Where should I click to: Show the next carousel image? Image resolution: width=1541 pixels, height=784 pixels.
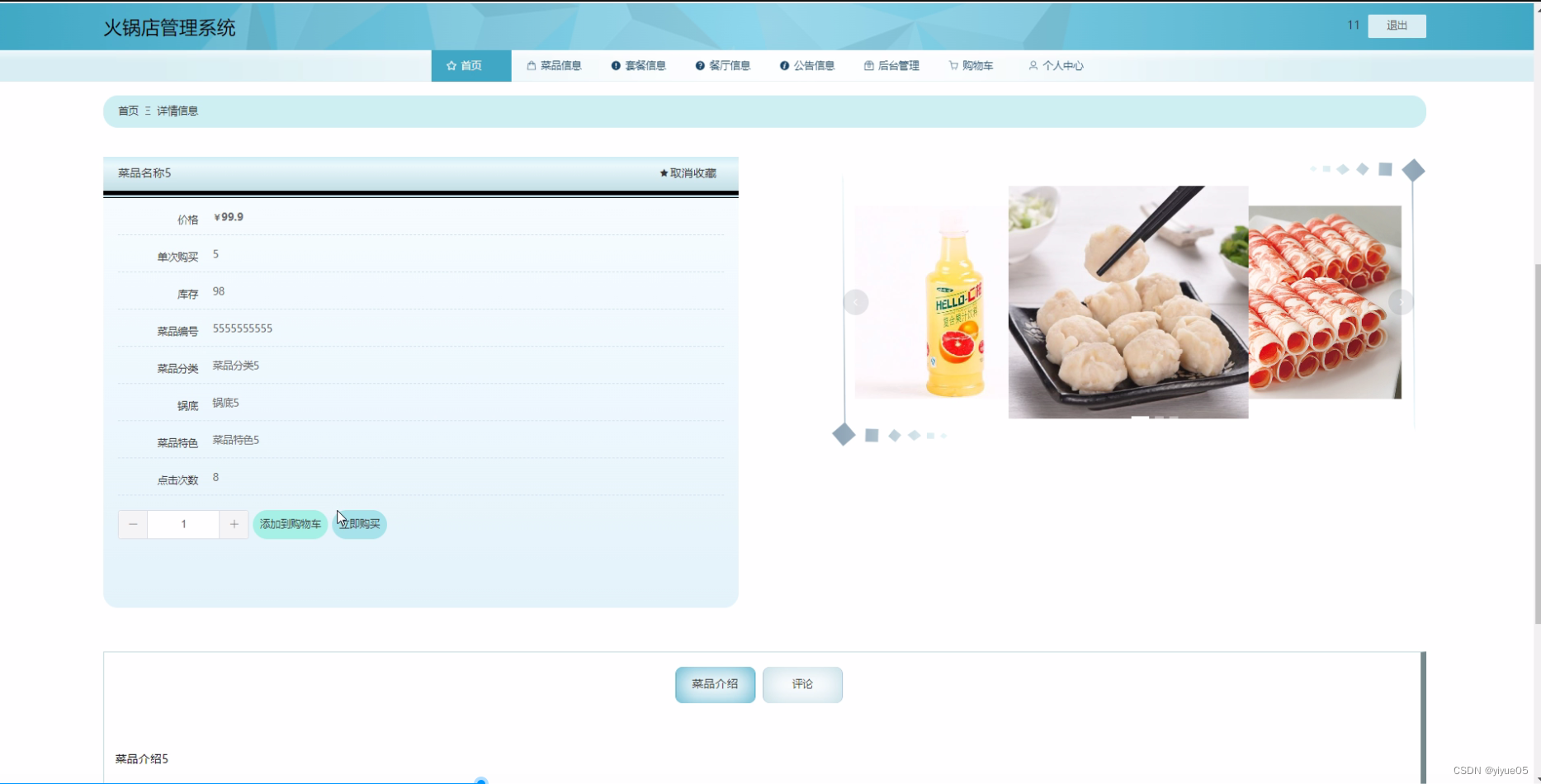click(x=1401, y=303)
